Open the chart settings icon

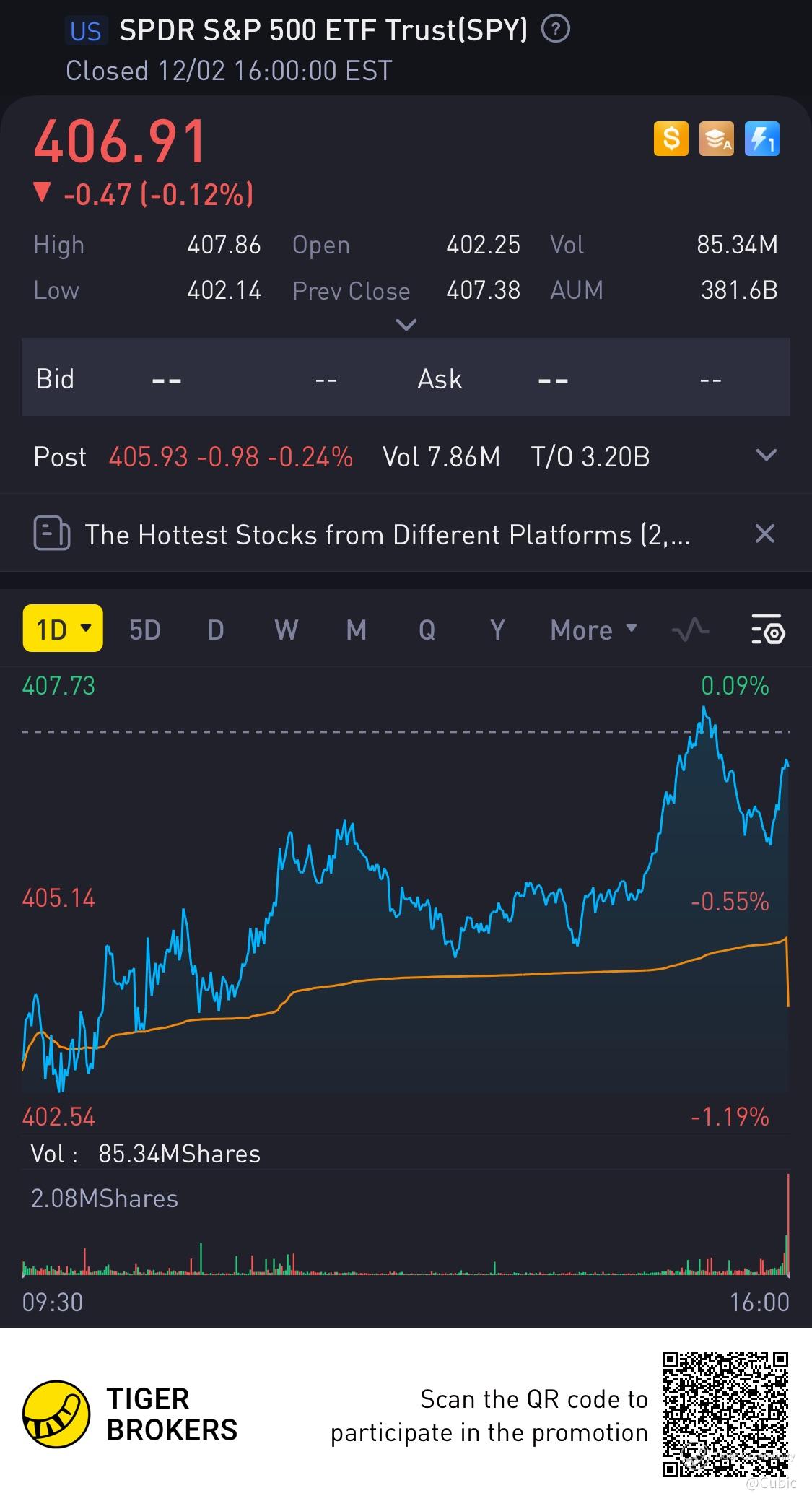coord(768,630)
